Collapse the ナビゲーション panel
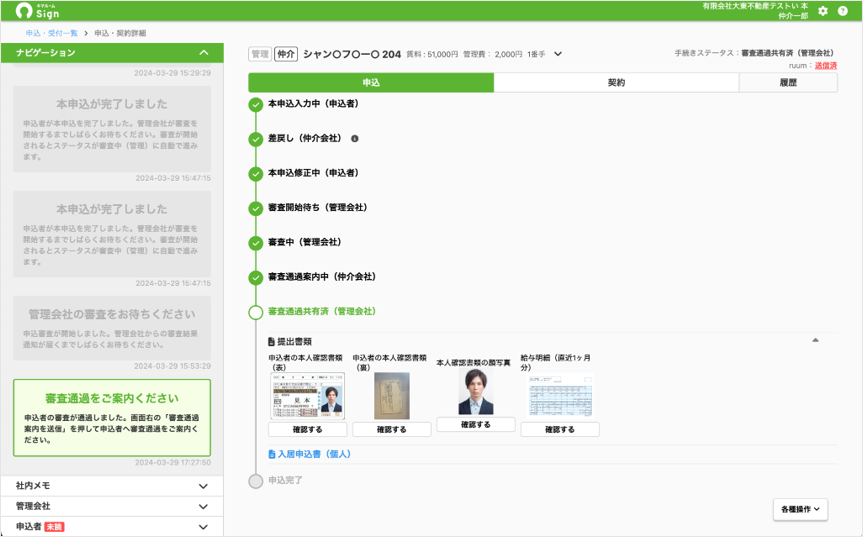This screenshot has height=537, width=863. tap(204, 53)
